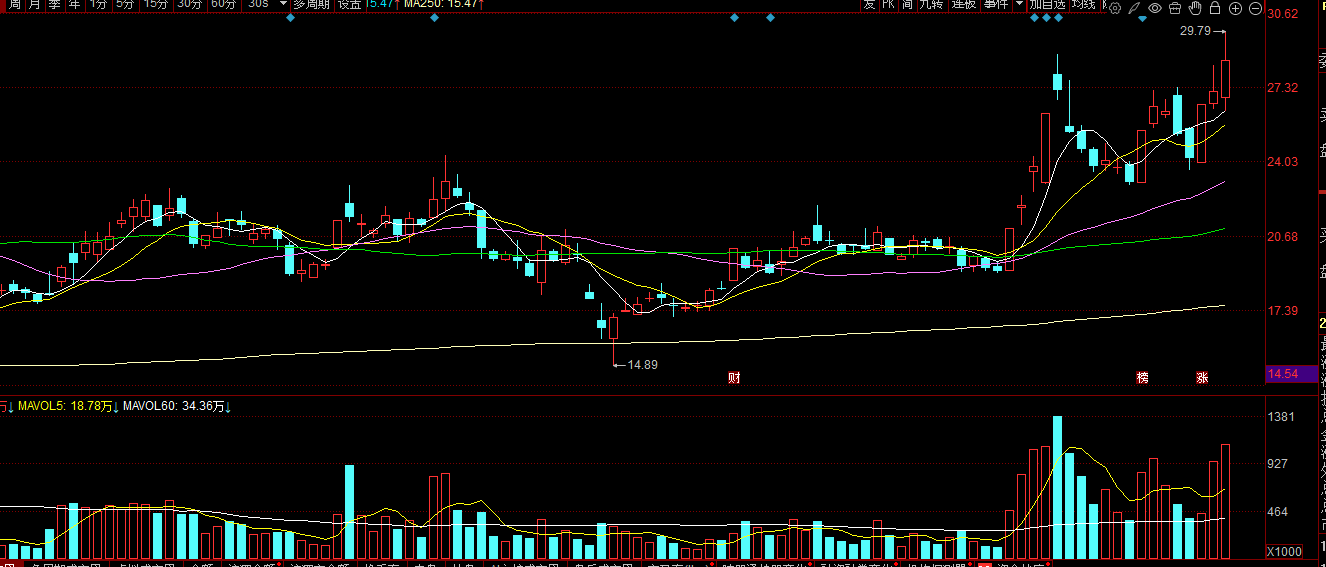The width and height of the screenshot is (1326, 567).
Task: Open the toolbox icon in the toolbar
Action: point(1175,8)
